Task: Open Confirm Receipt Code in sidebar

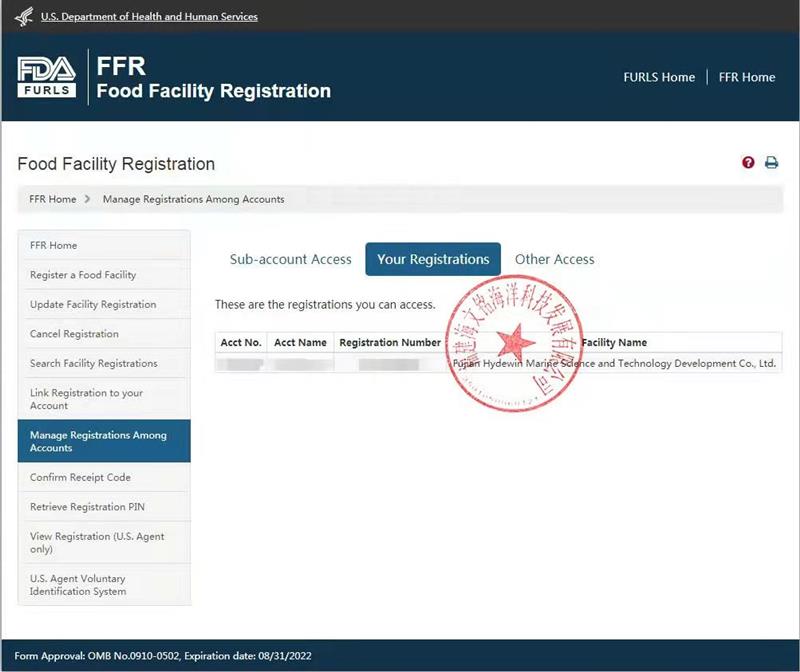Action: coord(104,478)
